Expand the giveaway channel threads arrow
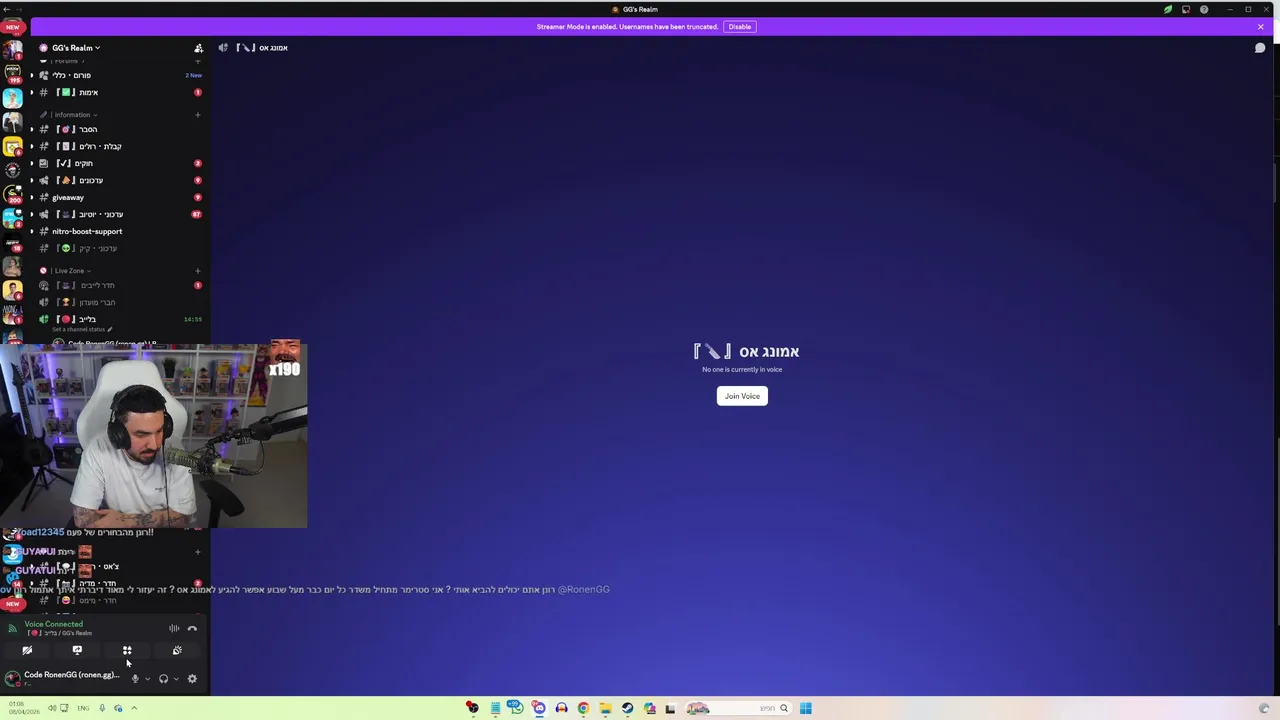This screenshot has width=1280, height=720. 31,197
